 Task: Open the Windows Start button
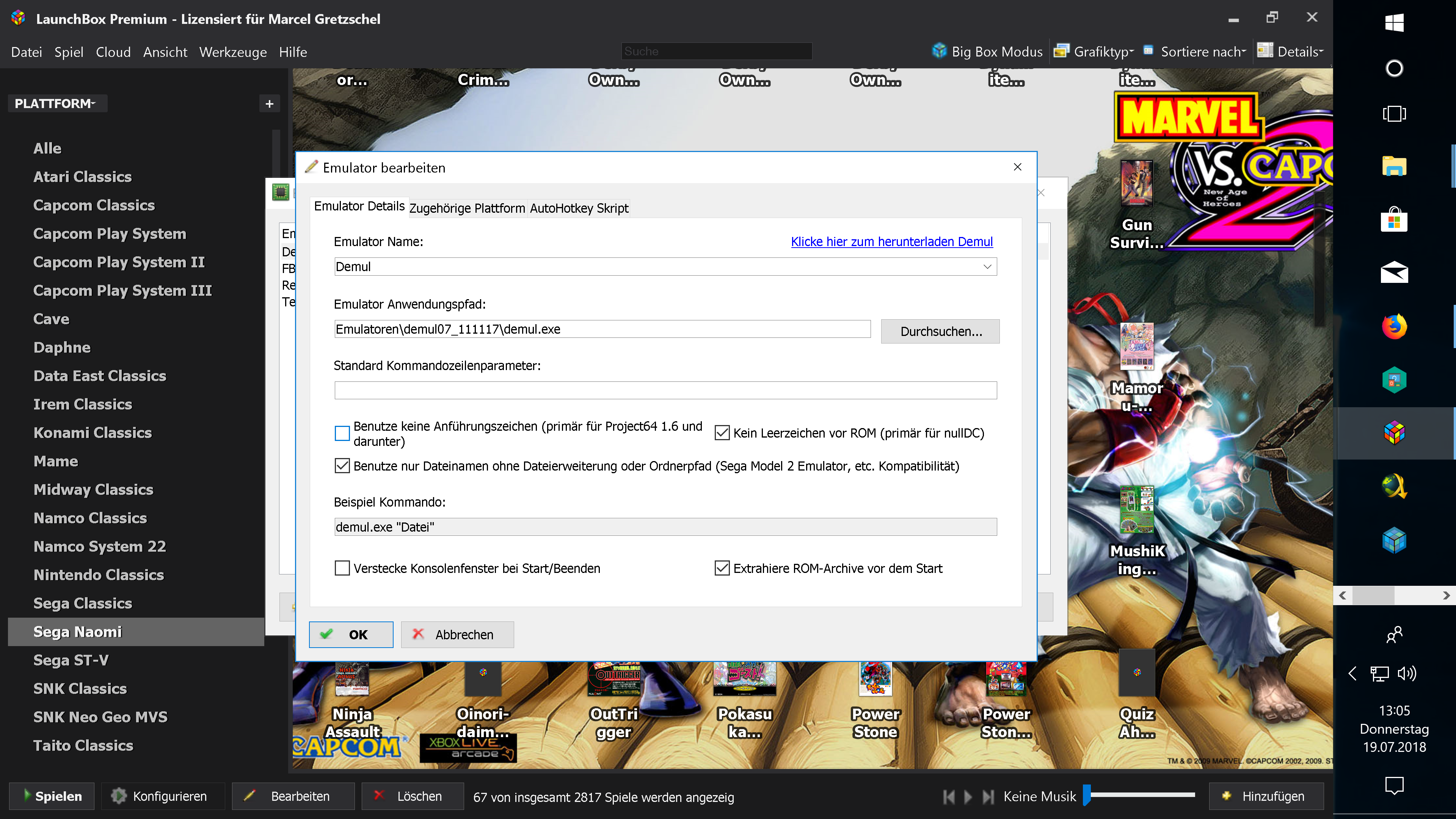click(1394, 23)
